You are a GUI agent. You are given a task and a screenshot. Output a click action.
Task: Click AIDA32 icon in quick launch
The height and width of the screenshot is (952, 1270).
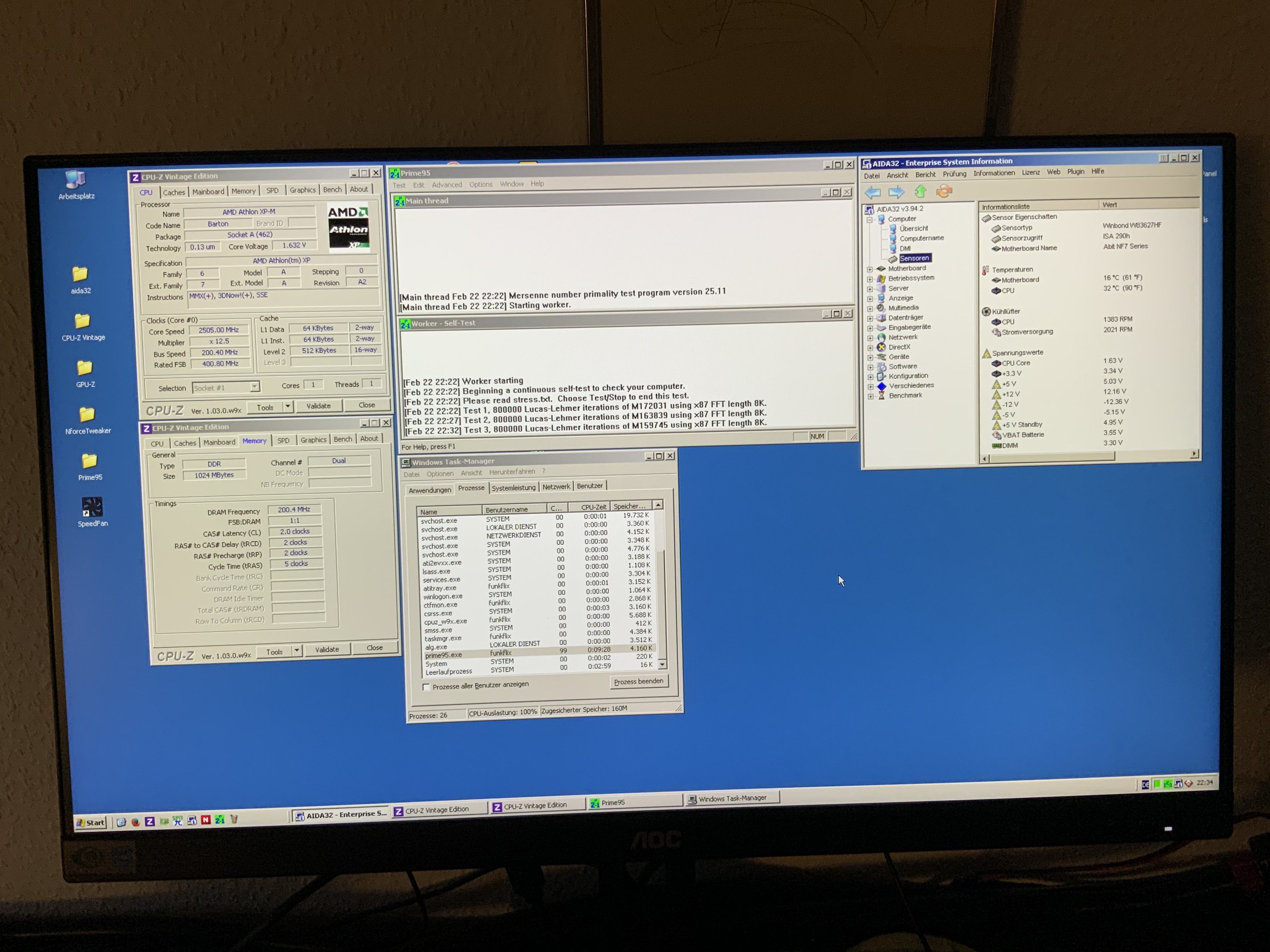tap(192, 821)
